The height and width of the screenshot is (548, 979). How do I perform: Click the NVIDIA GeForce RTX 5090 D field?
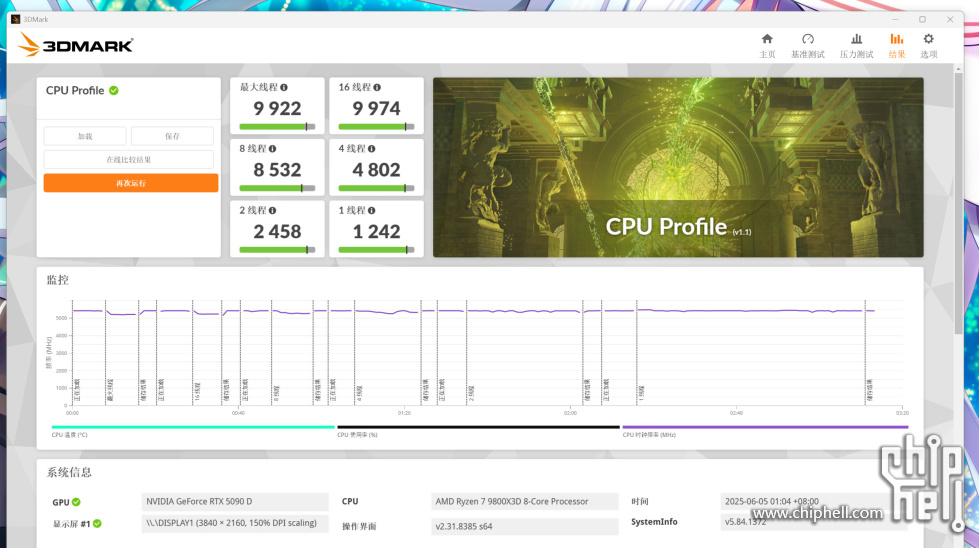[x=235, y=502]
